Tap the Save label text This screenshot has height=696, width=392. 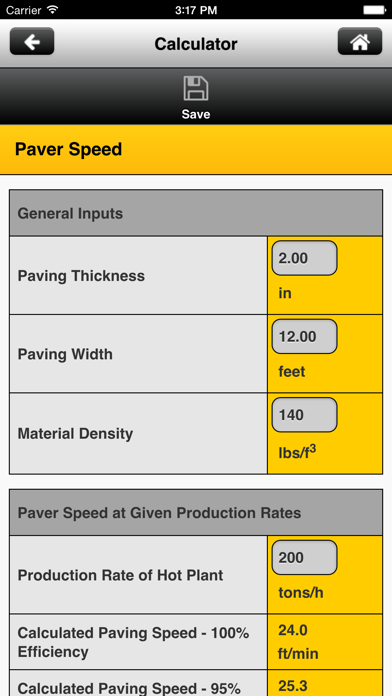pos(196,114)
